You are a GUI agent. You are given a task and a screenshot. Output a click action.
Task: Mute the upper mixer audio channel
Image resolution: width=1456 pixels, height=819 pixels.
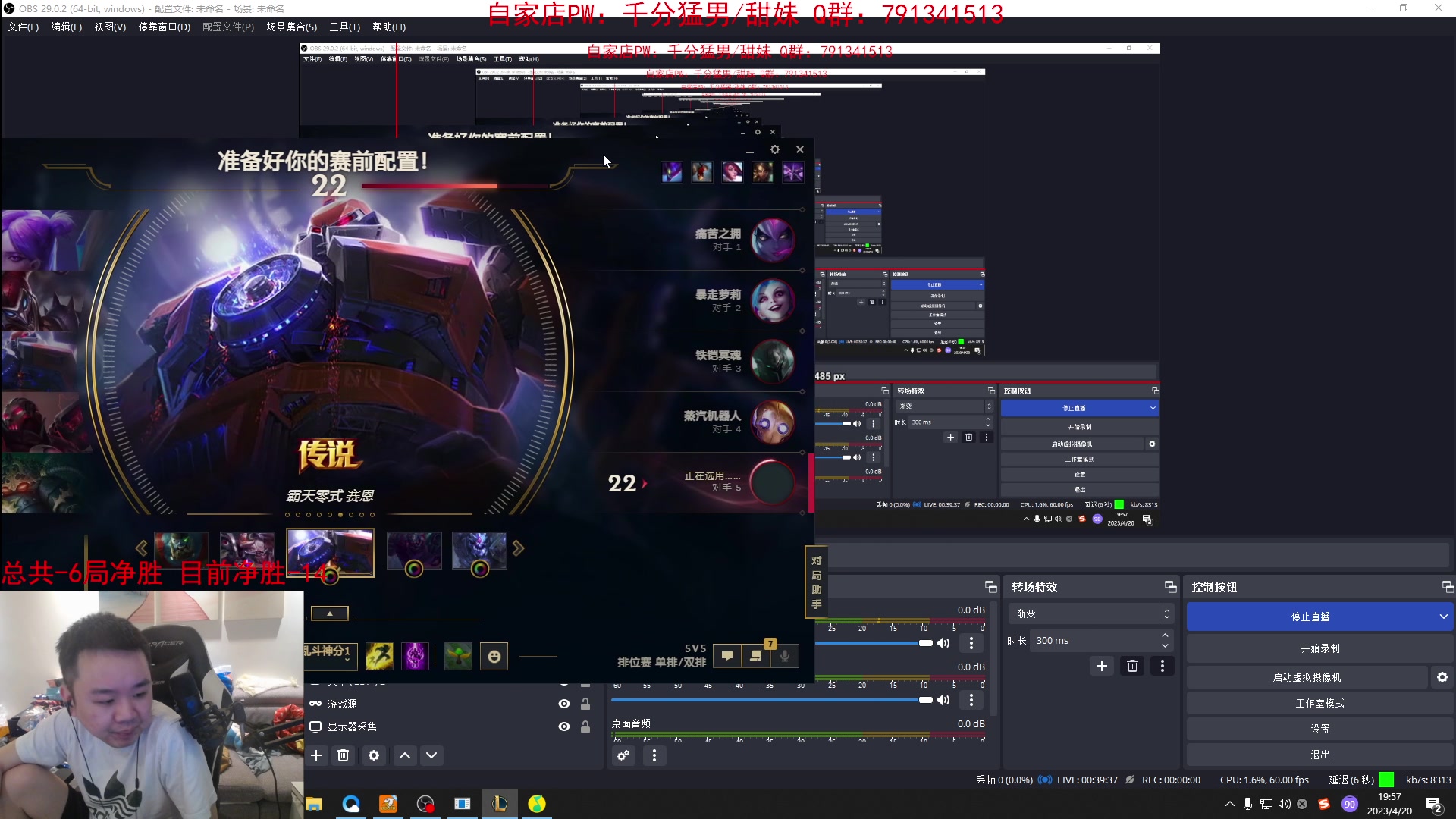(x=943, y=643)
